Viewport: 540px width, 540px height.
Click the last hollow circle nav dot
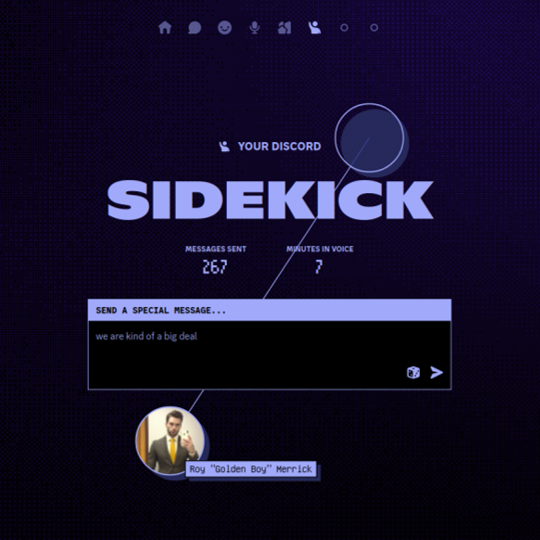pyautogui.click(x=374, y=28)
